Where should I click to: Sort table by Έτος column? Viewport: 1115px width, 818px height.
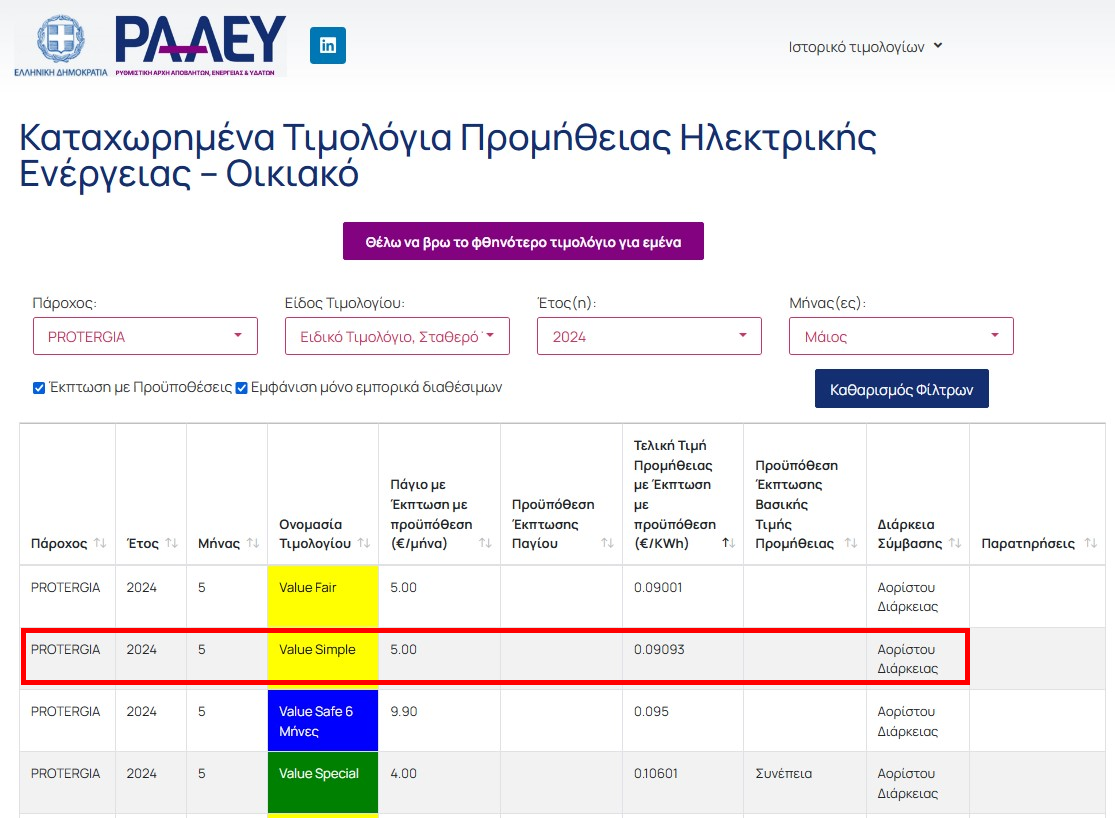(x=171, y=543)
